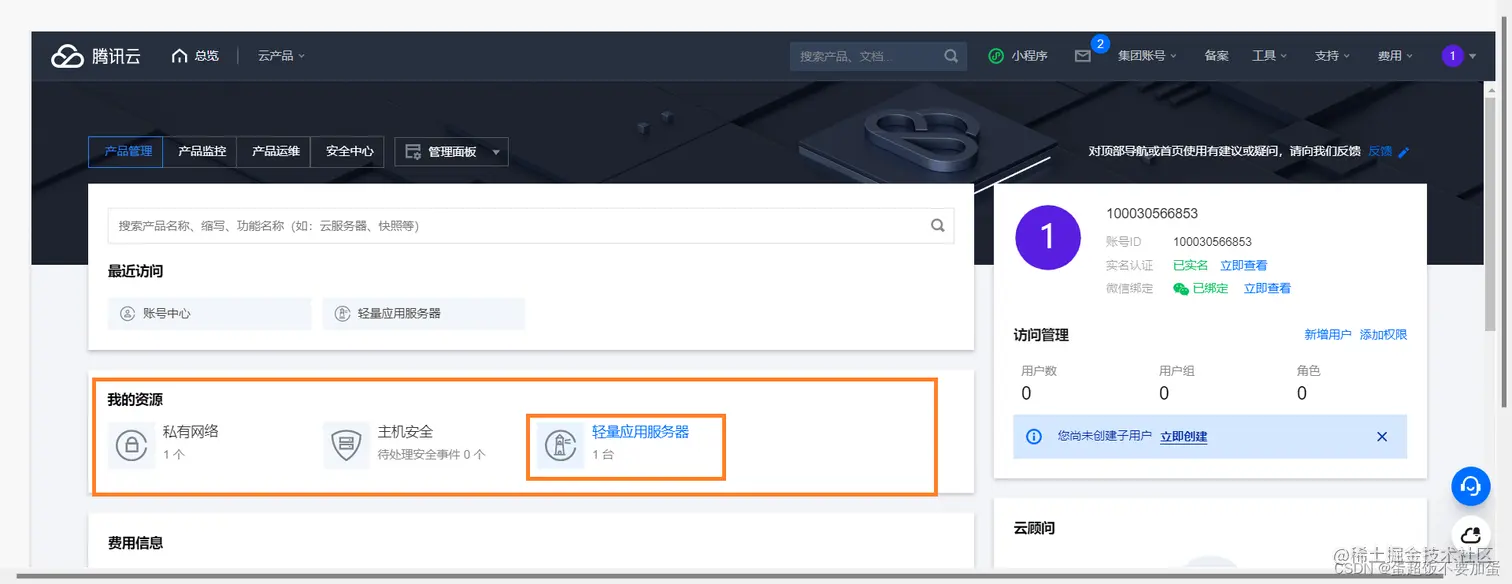The image size is (1512, 584).
Task: Expand the 工具 dropdown menu
Action: pos(1269,56)
